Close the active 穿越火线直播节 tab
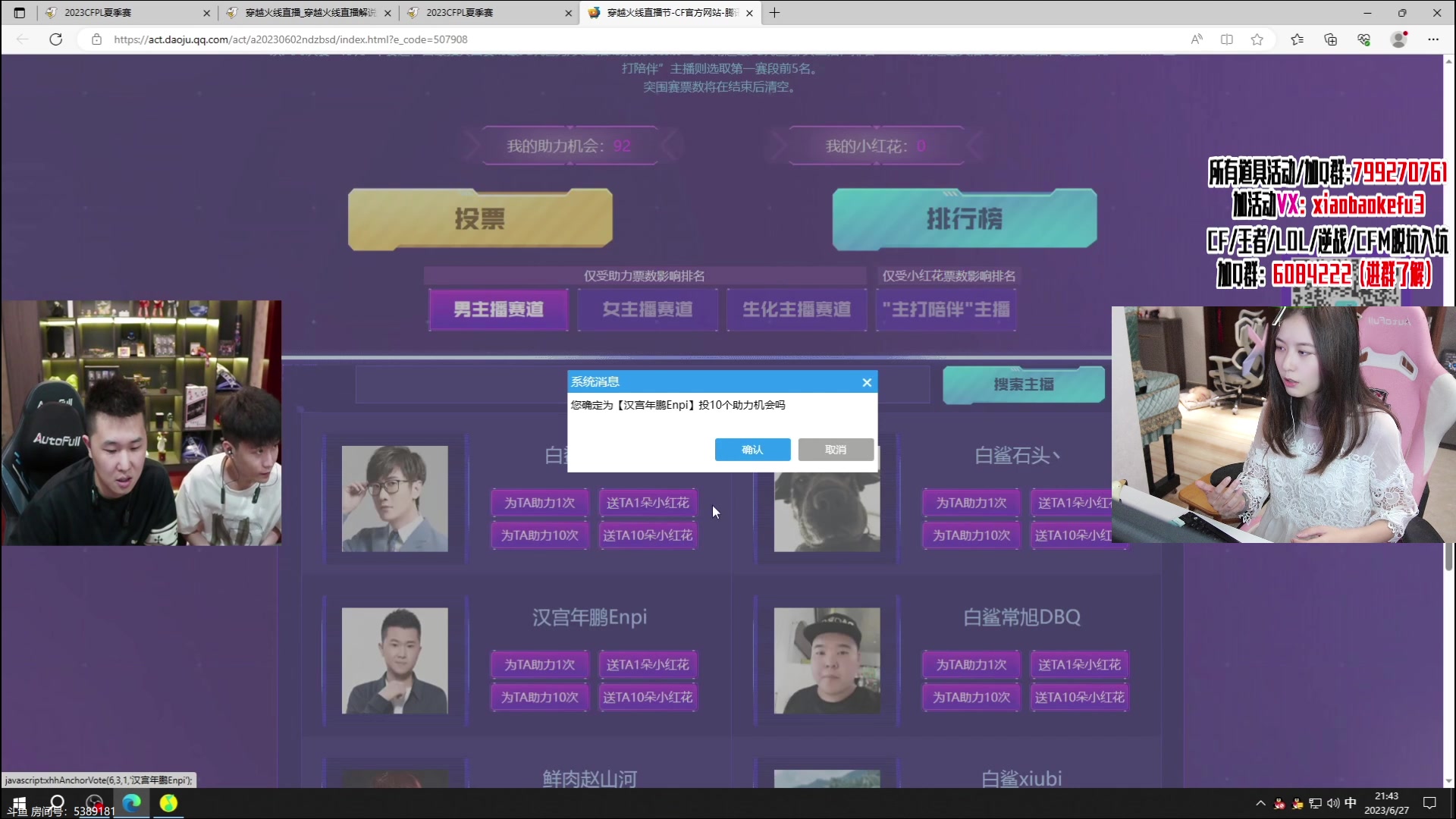 click(749, 13)
